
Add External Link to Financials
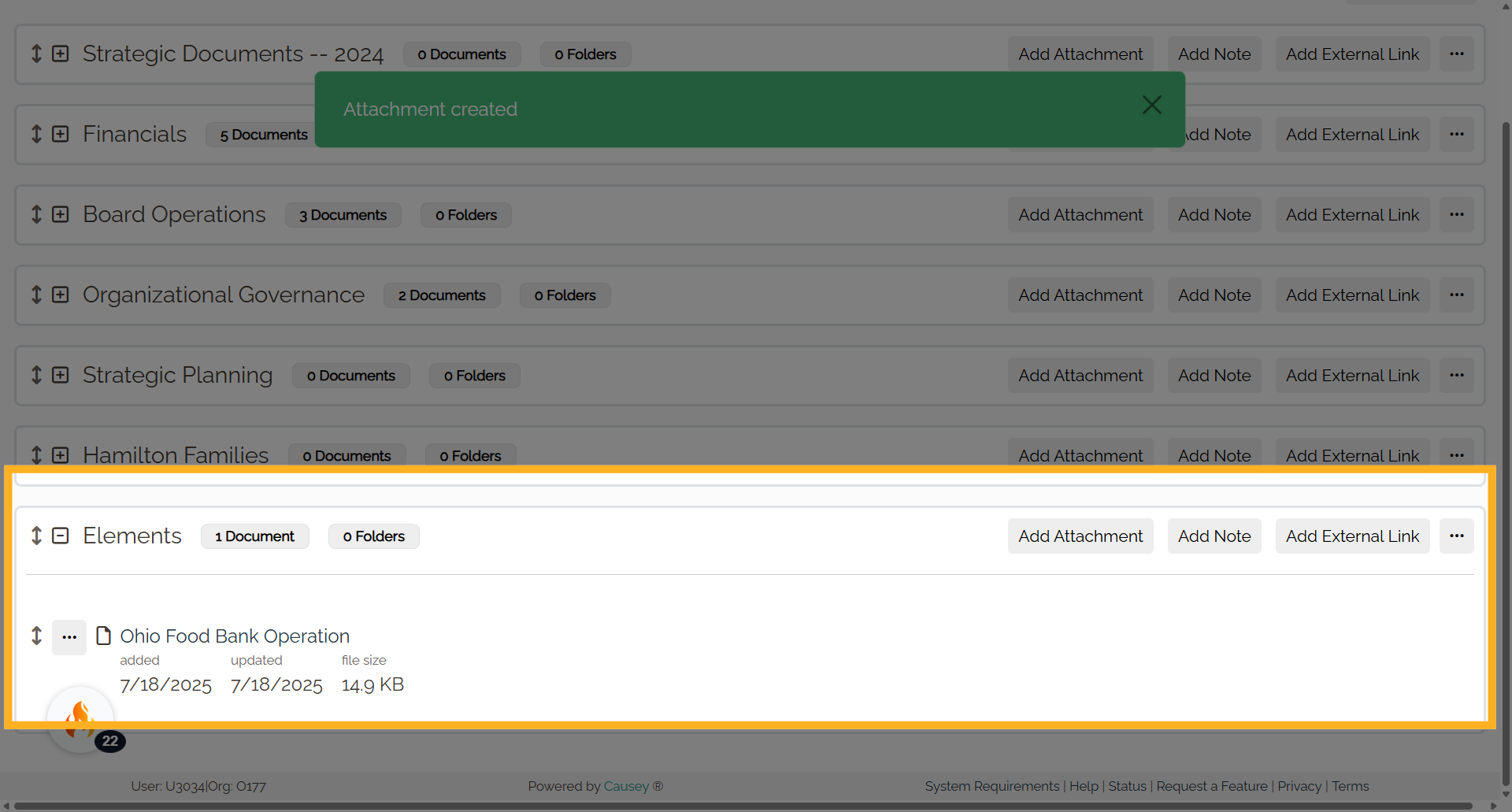pos(1352,135)
